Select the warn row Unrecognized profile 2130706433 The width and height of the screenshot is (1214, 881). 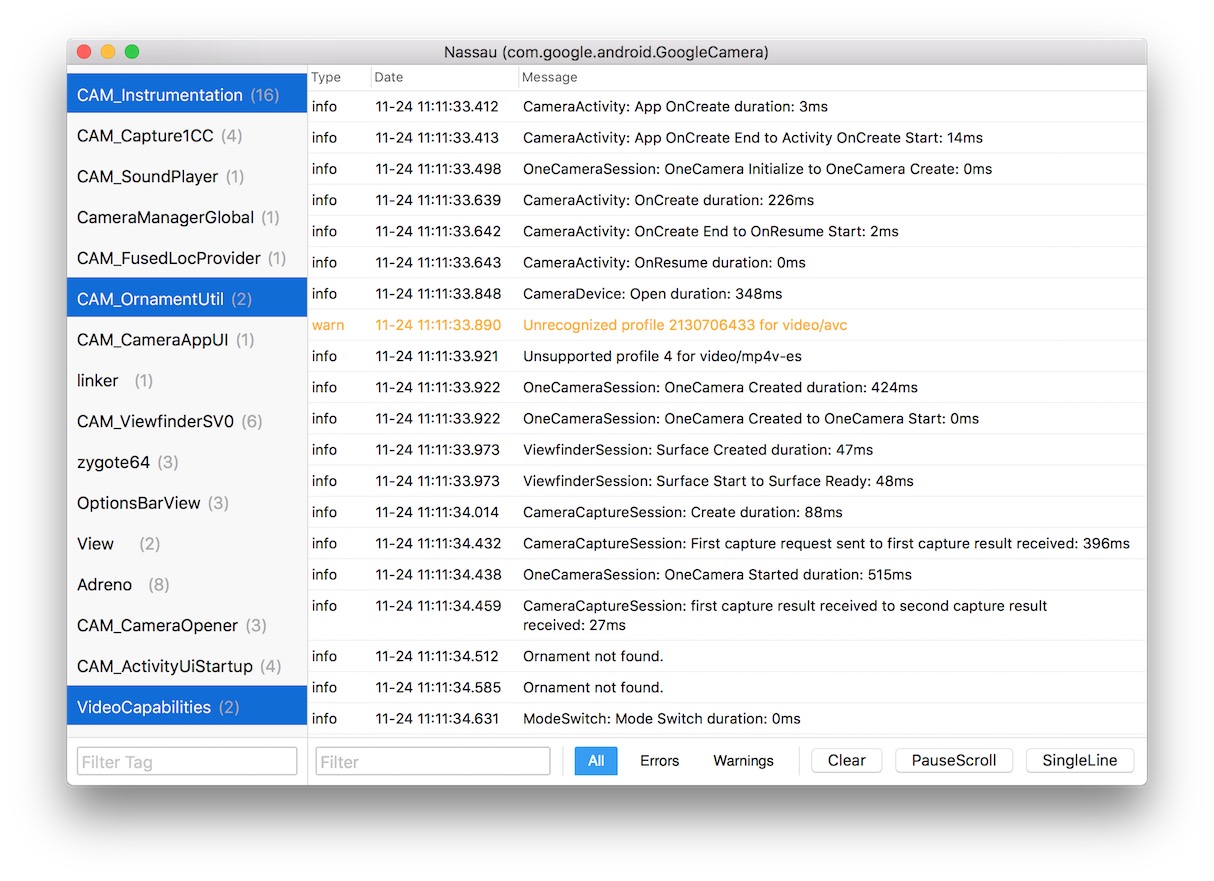point(727,325)
